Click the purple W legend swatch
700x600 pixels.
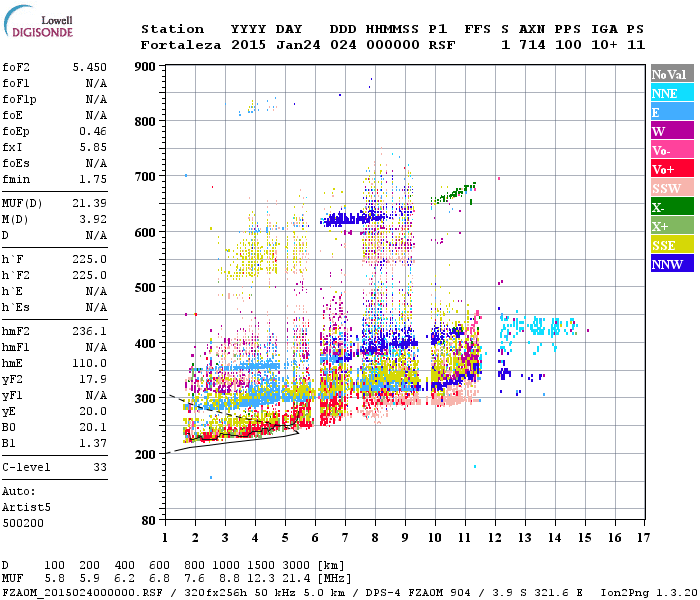672,131
